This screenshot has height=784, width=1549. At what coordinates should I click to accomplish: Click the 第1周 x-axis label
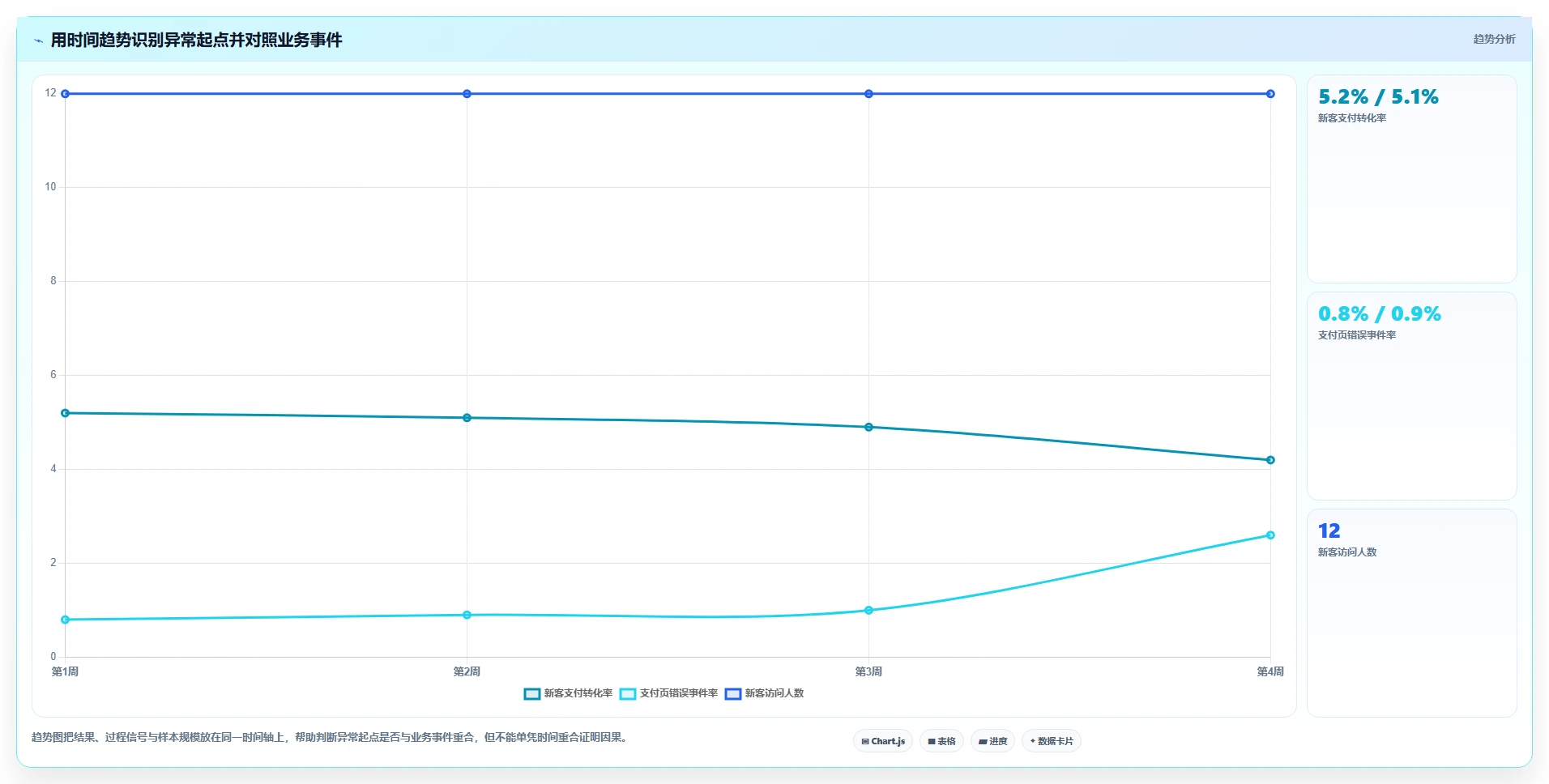coord(66,672)
